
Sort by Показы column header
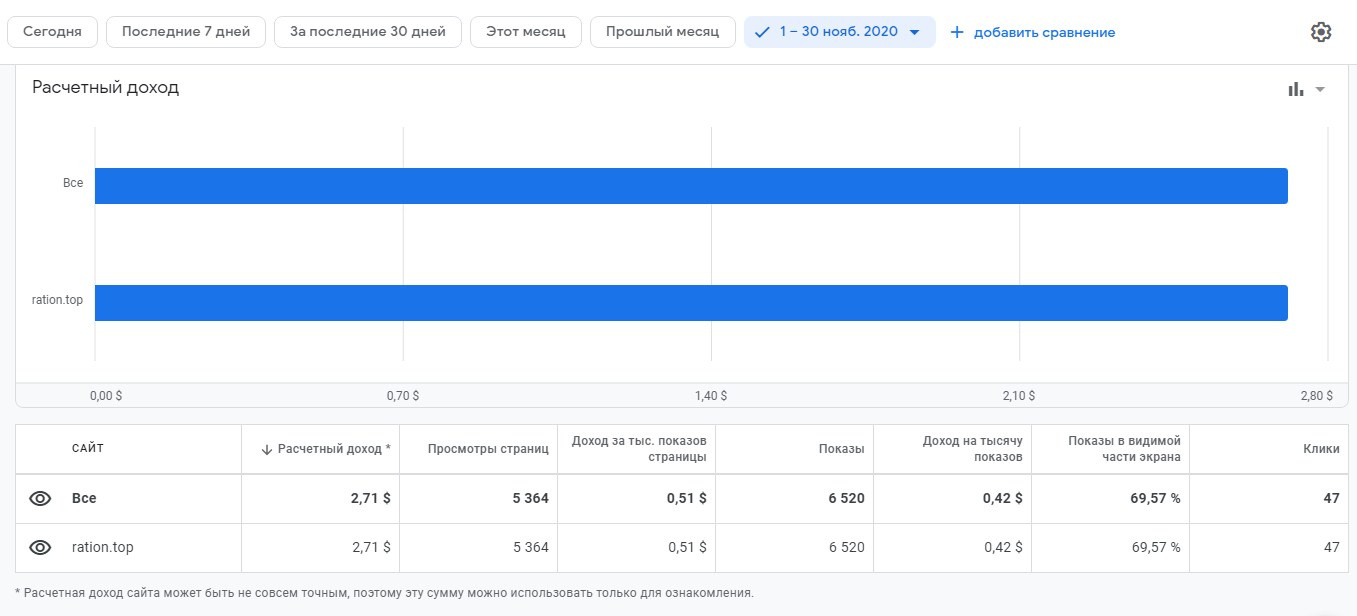click(841, 450)
